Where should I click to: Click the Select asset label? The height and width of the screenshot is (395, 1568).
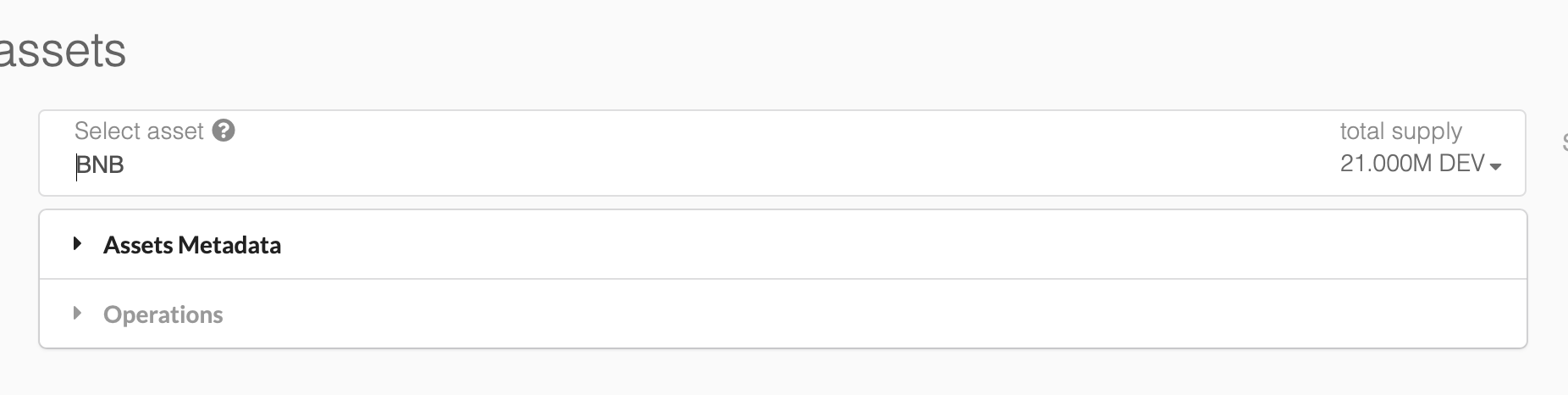[139, 131]
